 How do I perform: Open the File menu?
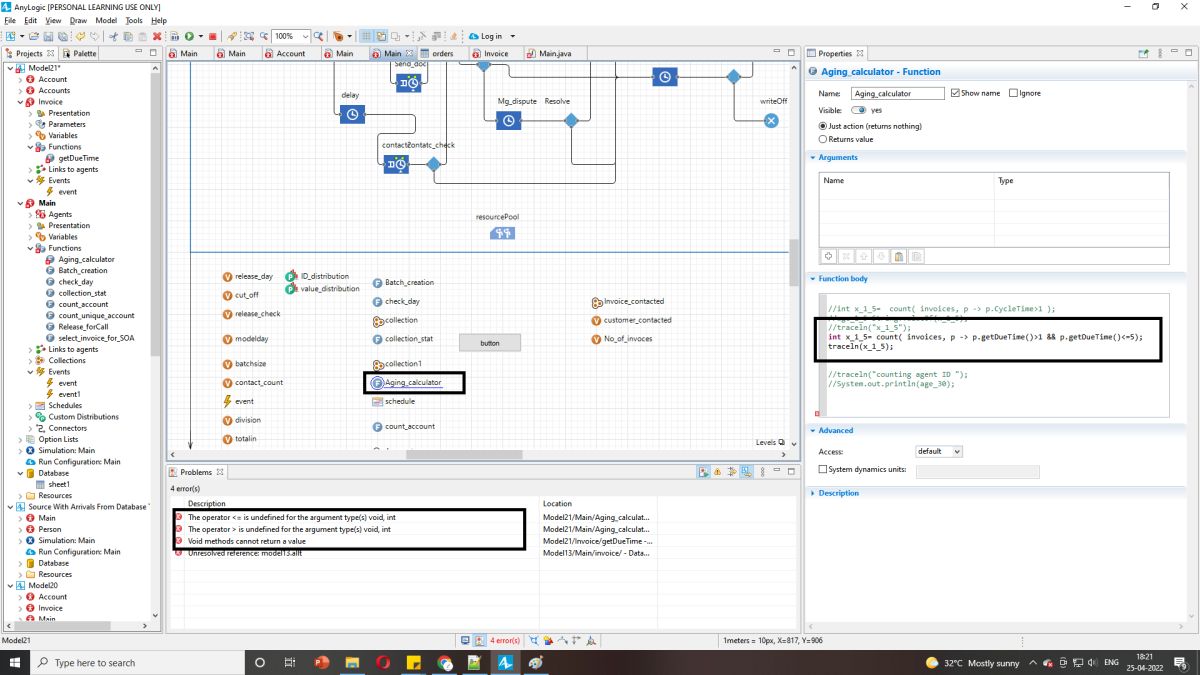click(10, 20)
